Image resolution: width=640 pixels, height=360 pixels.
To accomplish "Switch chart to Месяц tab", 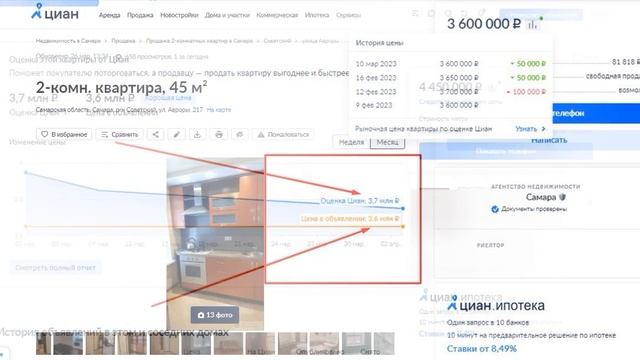I will point(387,142).
